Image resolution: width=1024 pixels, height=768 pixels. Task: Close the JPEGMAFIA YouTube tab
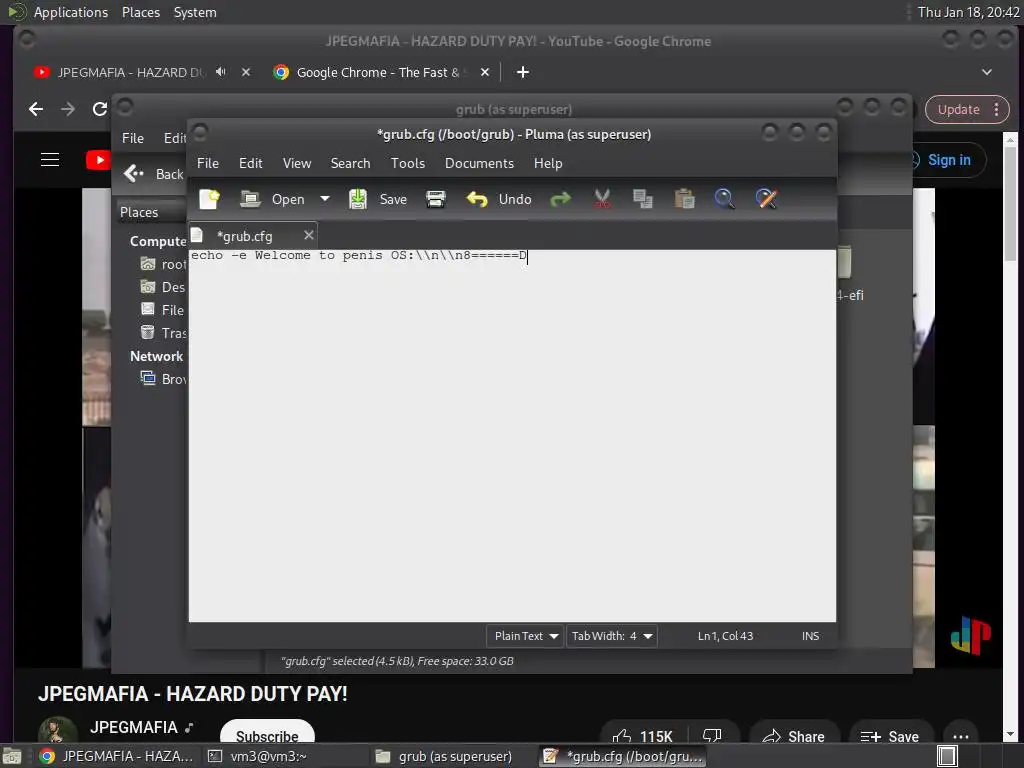click(x=246, y=72)
